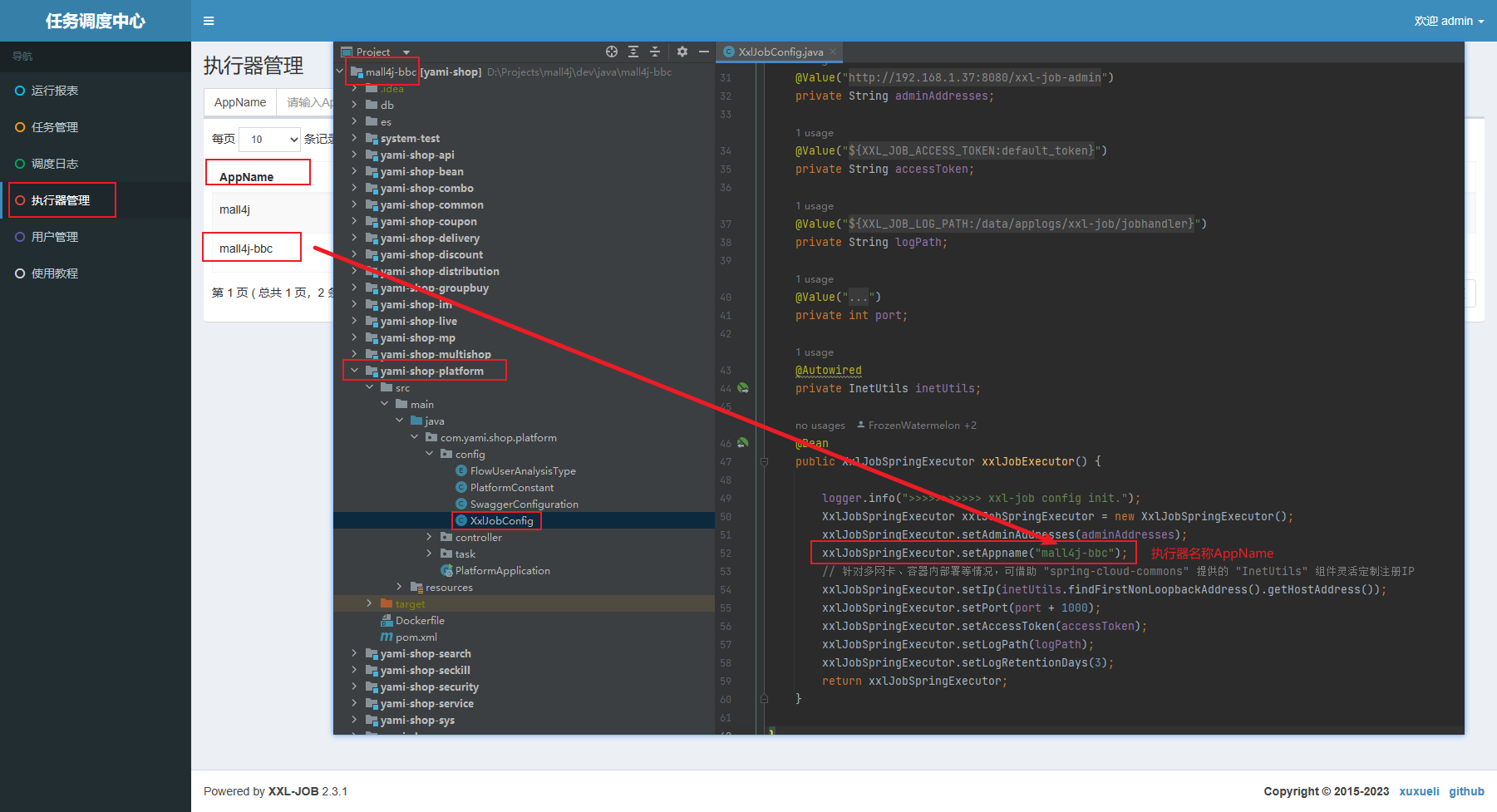Image resolution: width=1497 pixels, height=812 pixels.
Task: Go to 任务管理 in the sidebar
Action: tap(55, 127)
